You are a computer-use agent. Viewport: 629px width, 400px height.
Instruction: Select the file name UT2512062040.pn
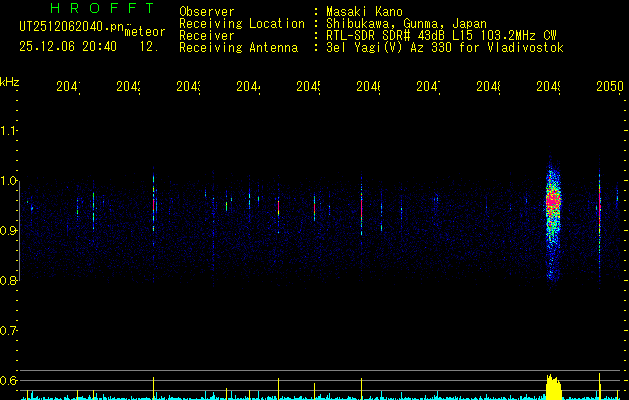(72, 27)
